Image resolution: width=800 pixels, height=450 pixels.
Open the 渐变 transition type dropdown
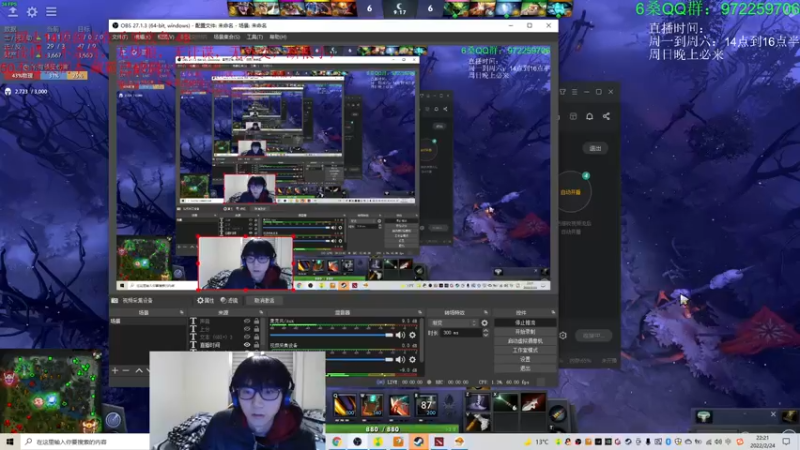454,323
